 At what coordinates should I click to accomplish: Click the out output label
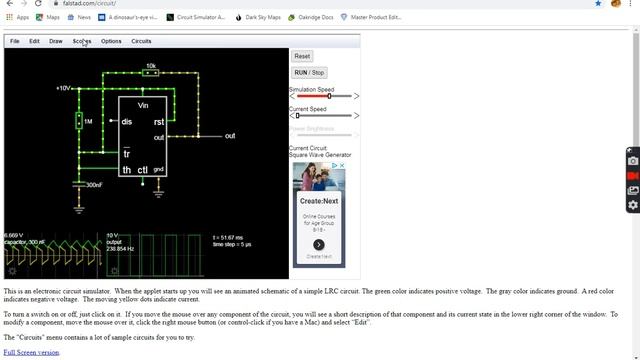click(230, 136)
